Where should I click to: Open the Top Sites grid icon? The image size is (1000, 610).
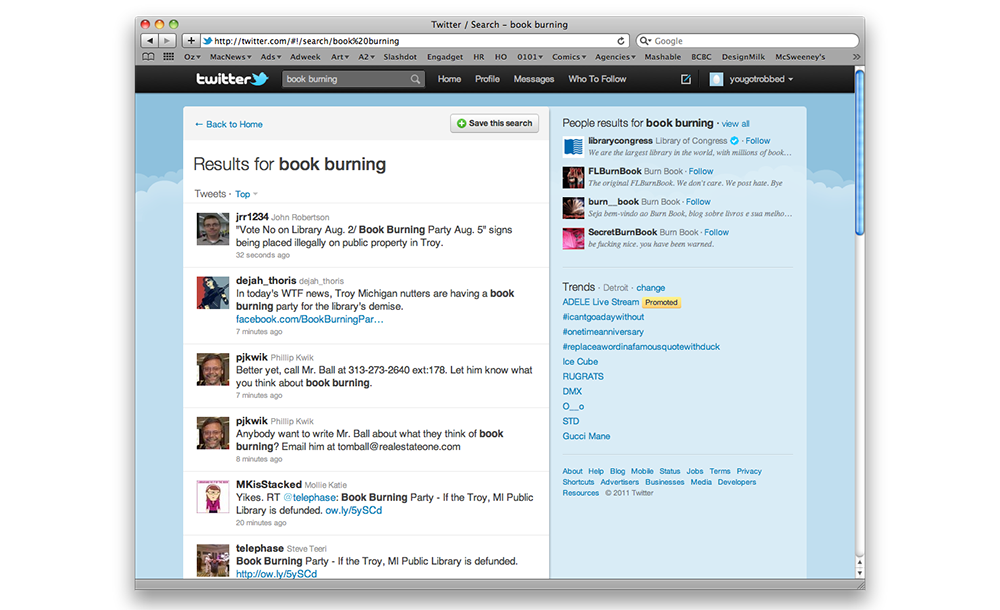(x=168, y=57)
